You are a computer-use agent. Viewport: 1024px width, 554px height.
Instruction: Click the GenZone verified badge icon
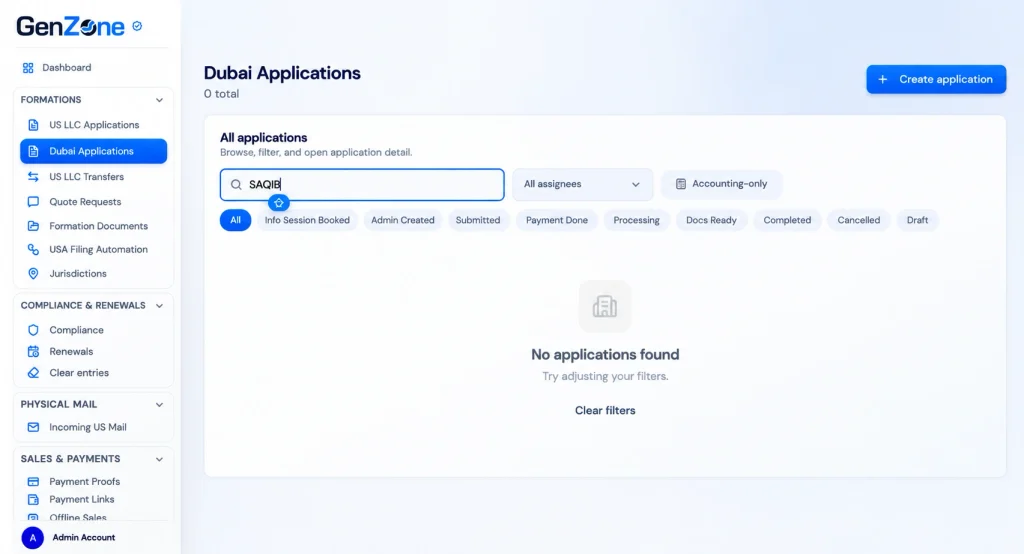coord(137,26)
